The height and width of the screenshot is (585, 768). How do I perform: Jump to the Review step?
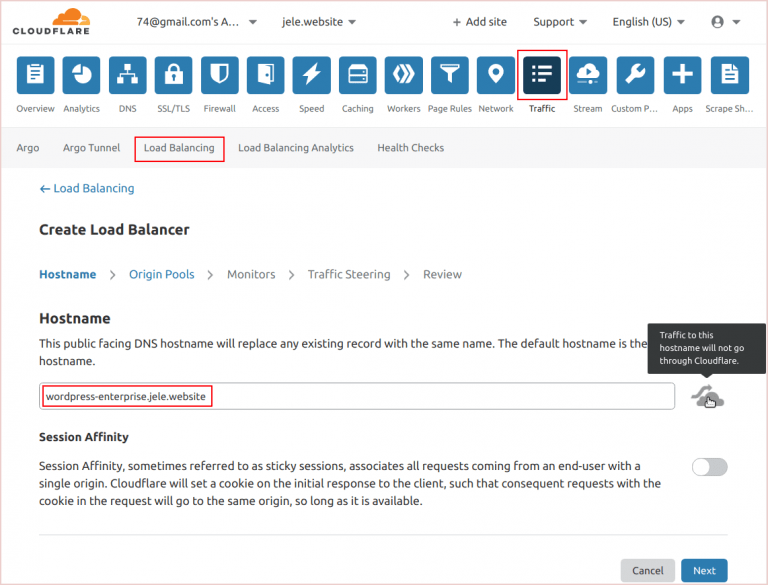pyautogui.click(x=442, y=274)
